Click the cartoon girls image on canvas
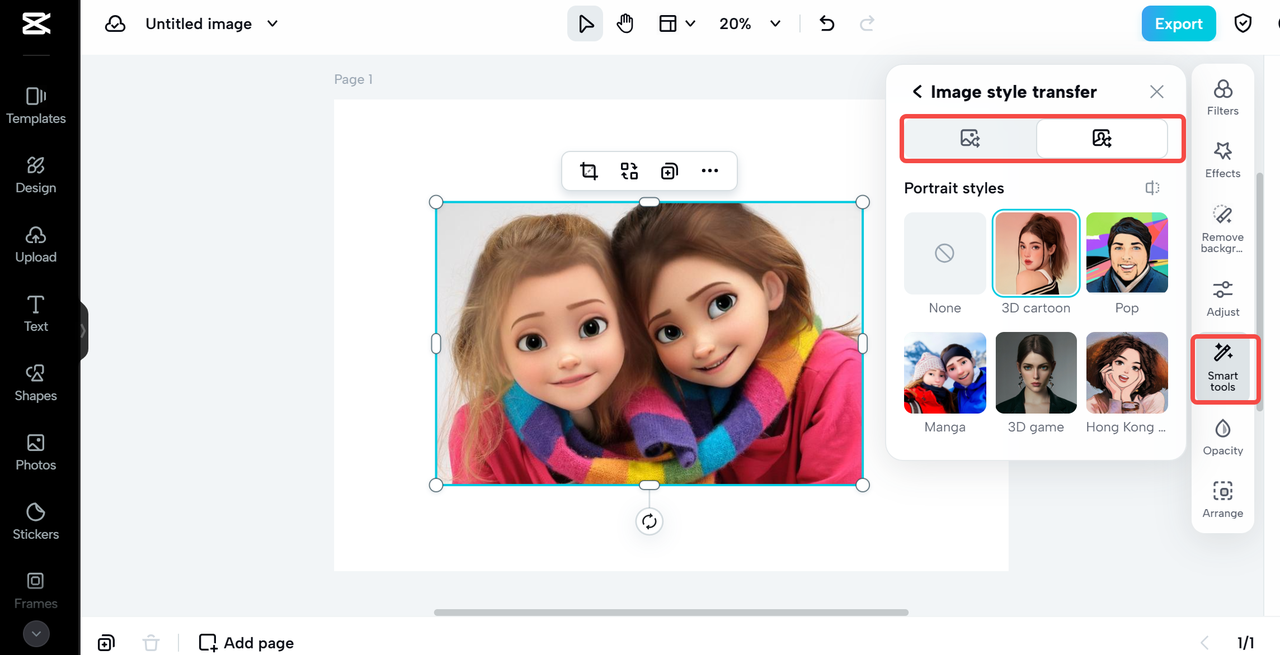 649,343
